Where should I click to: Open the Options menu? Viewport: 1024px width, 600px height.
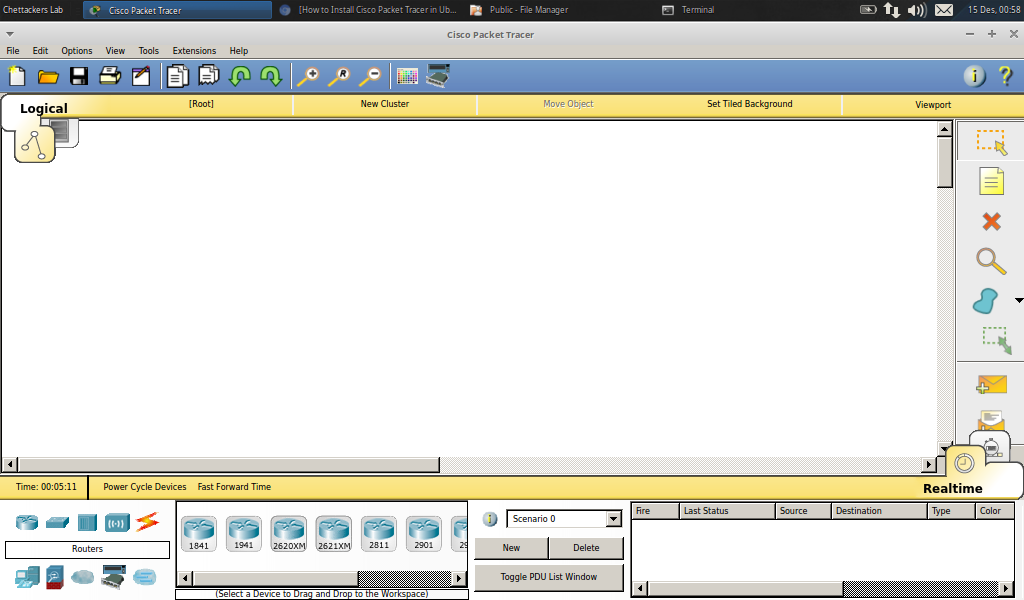[x=77, y=51]
